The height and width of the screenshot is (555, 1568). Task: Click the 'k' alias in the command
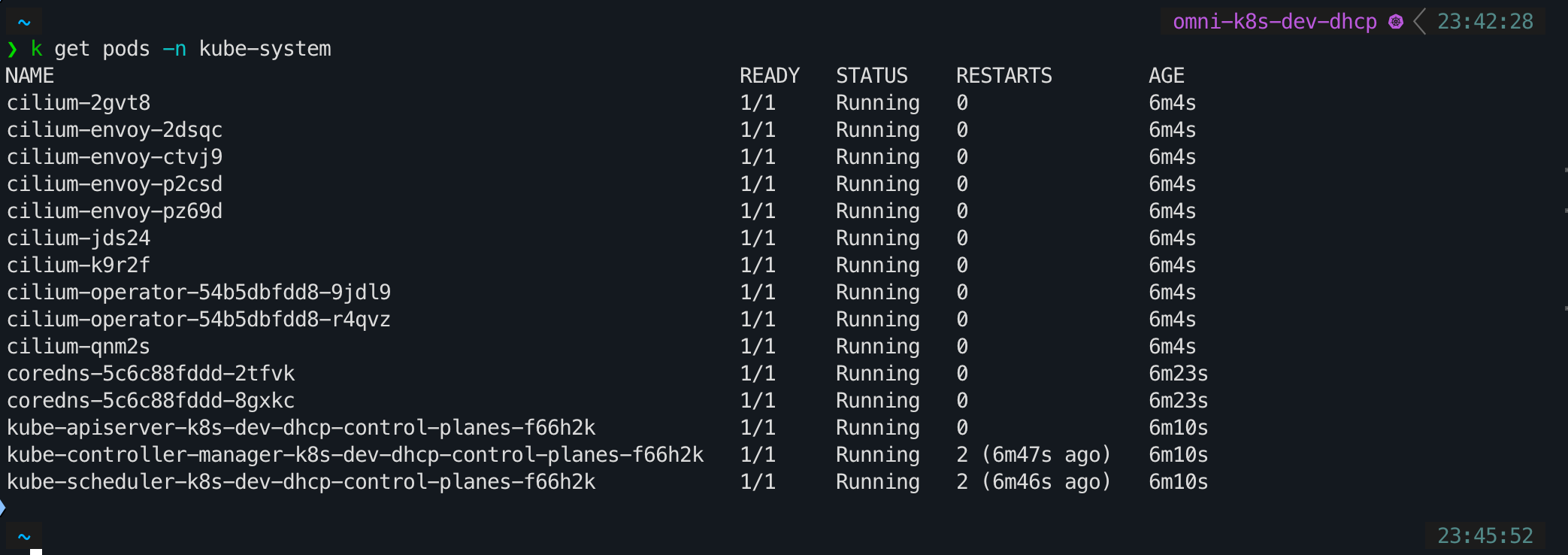36,49
